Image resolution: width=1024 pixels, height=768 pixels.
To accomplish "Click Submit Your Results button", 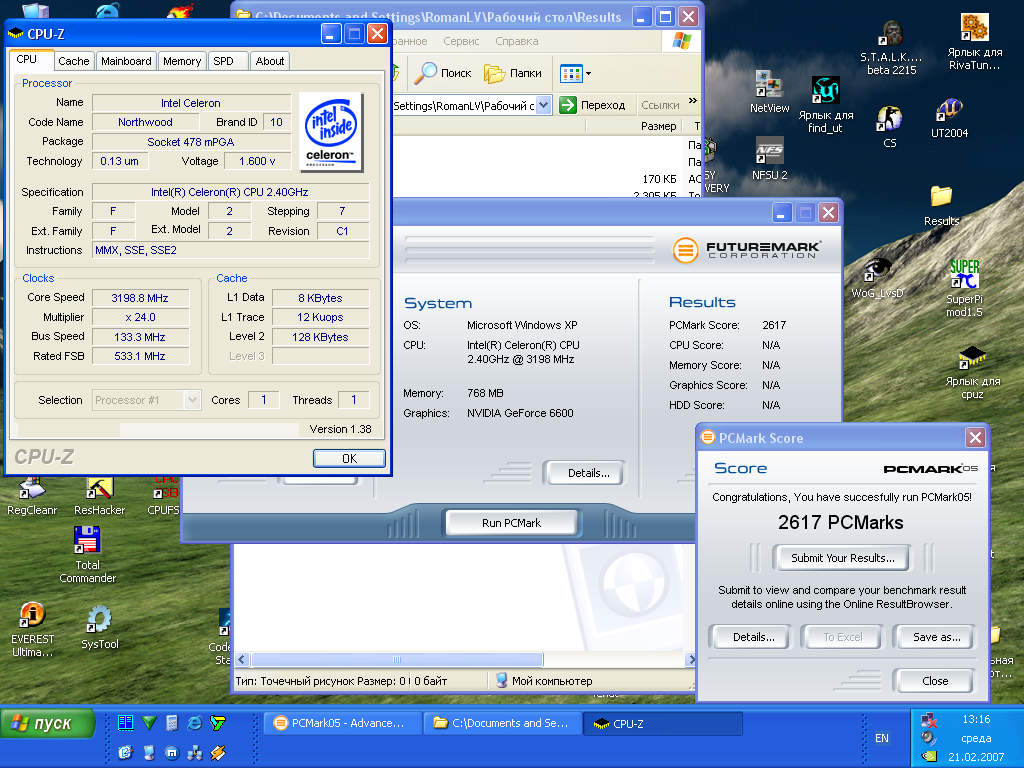I will (842, 558).
